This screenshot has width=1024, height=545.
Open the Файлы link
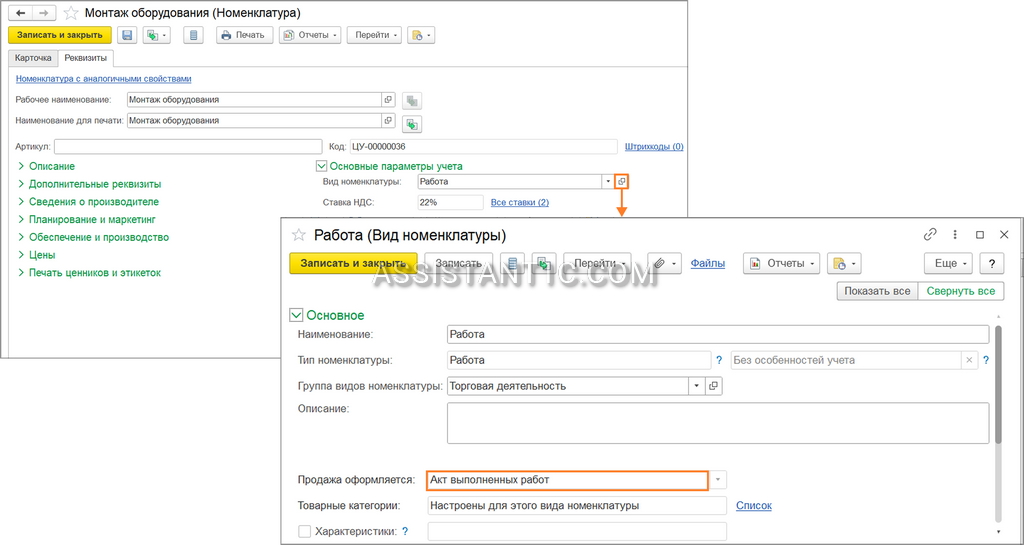click(708, 263)
